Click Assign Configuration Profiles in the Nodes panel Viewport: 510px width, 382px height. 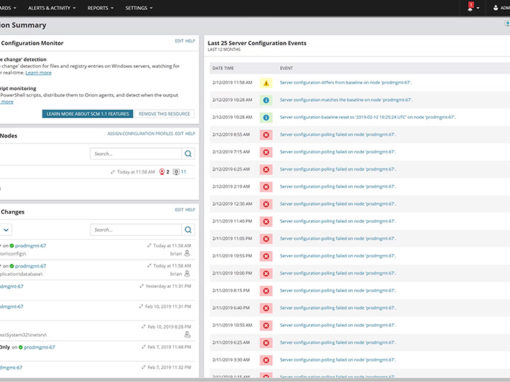140,134
